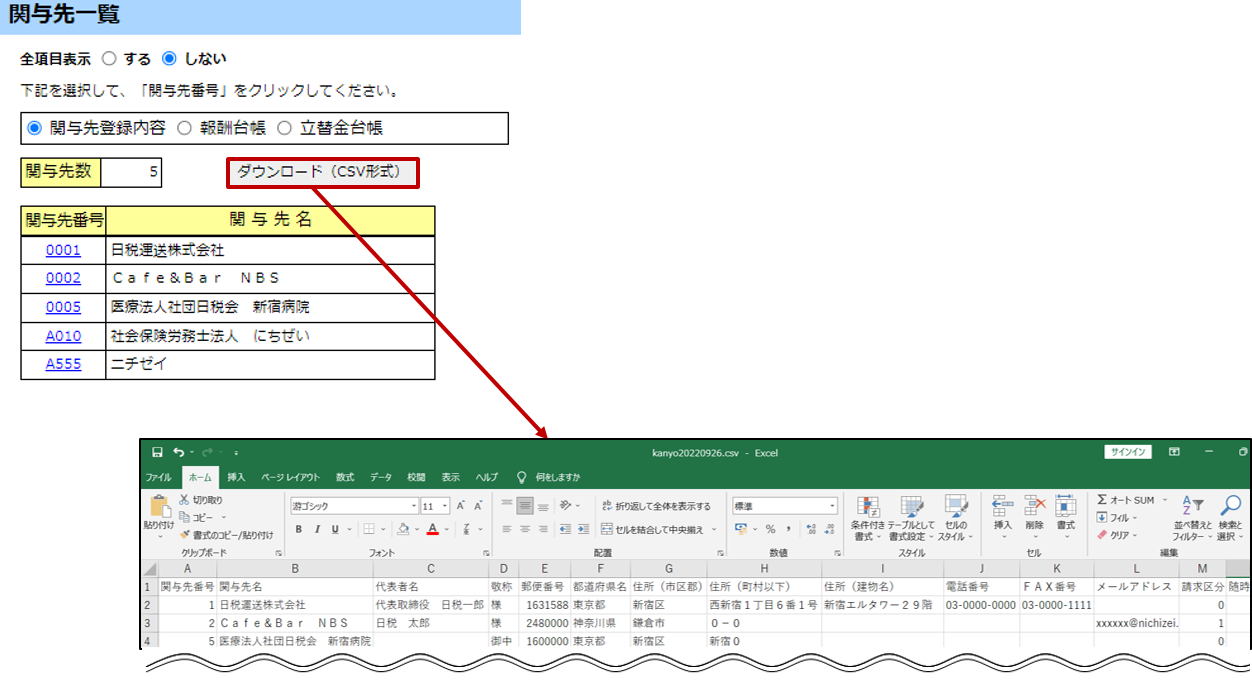This screenshot has width=1252, height=696.
Task: Select the 報酬台帳 radio button
Action: pyautogui.click(x=184, y=128)
